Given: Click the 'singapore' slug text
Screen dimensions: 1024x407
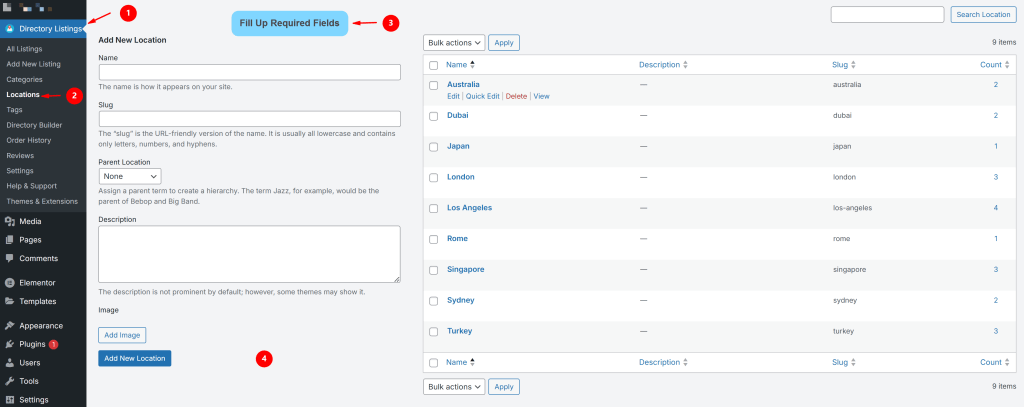Looking at the screenshot, I should (850, 269).
